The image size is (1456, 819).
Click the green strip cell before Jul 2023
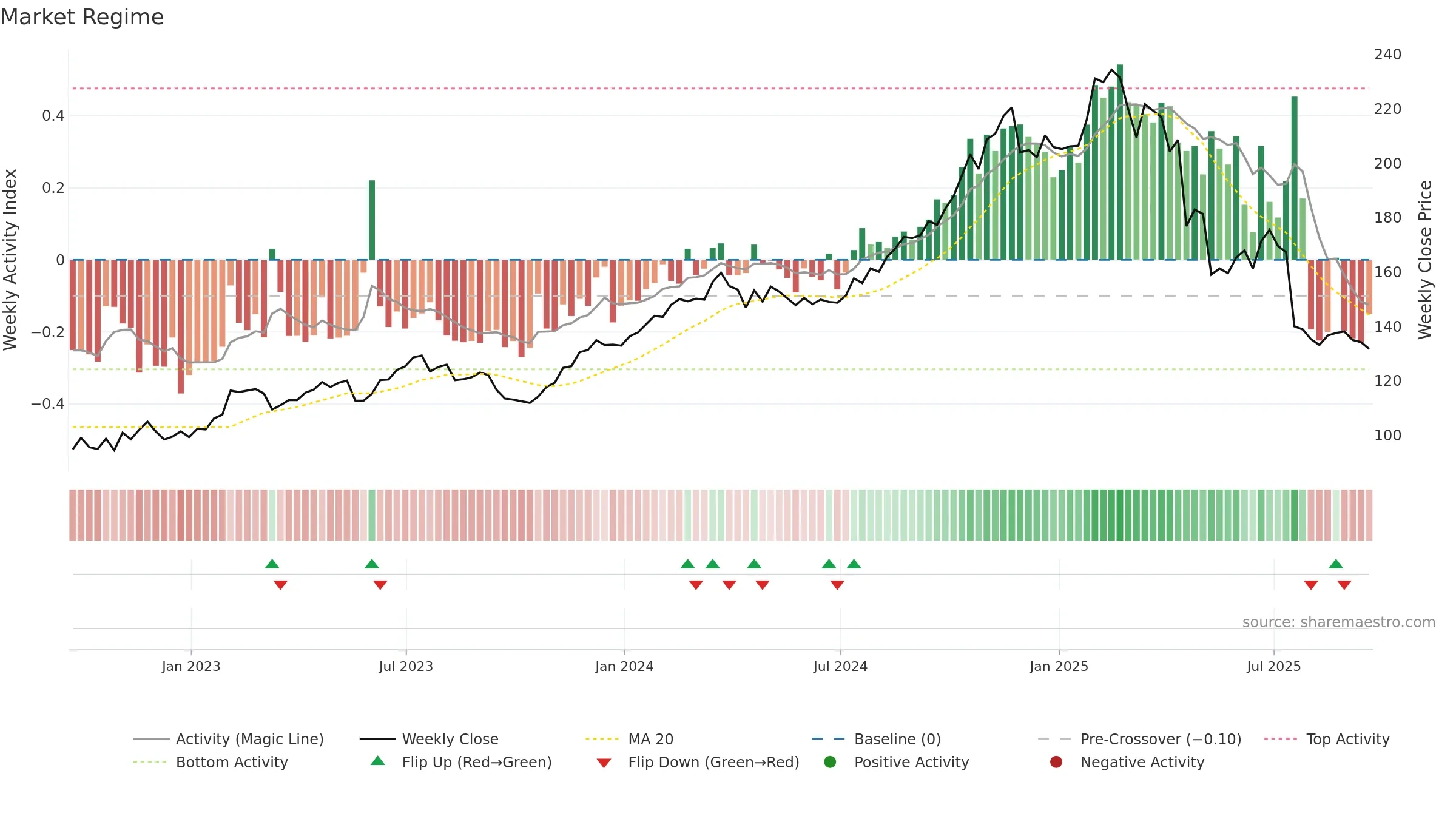(x=372, y=515)
